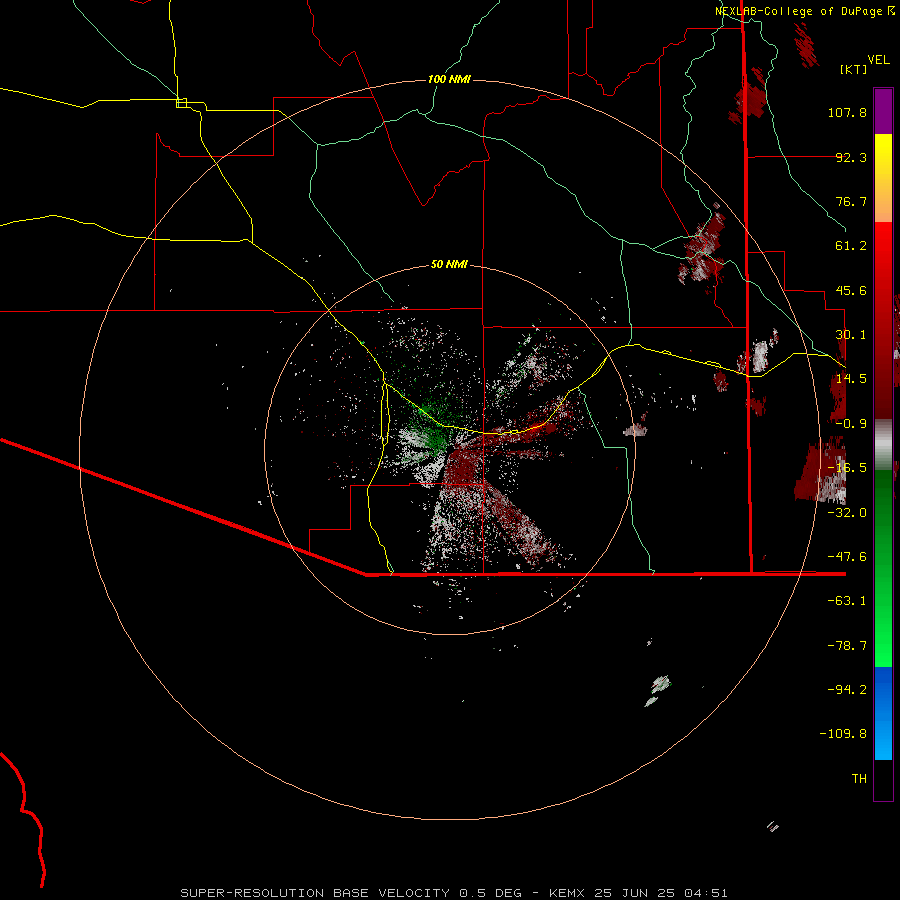Click the blue color band in the legend
This screenshot has width=900, height=900.
coord(883,713)
